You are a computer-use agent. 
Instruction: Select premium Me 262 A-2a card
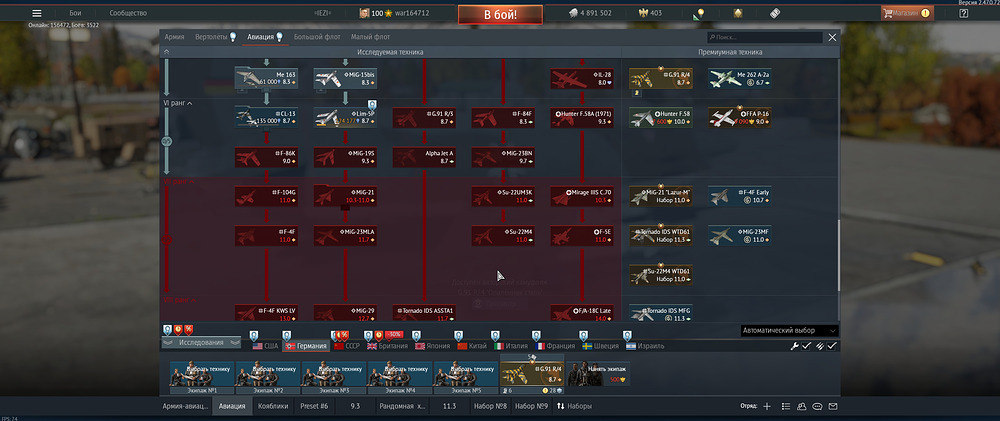point(740,78)
